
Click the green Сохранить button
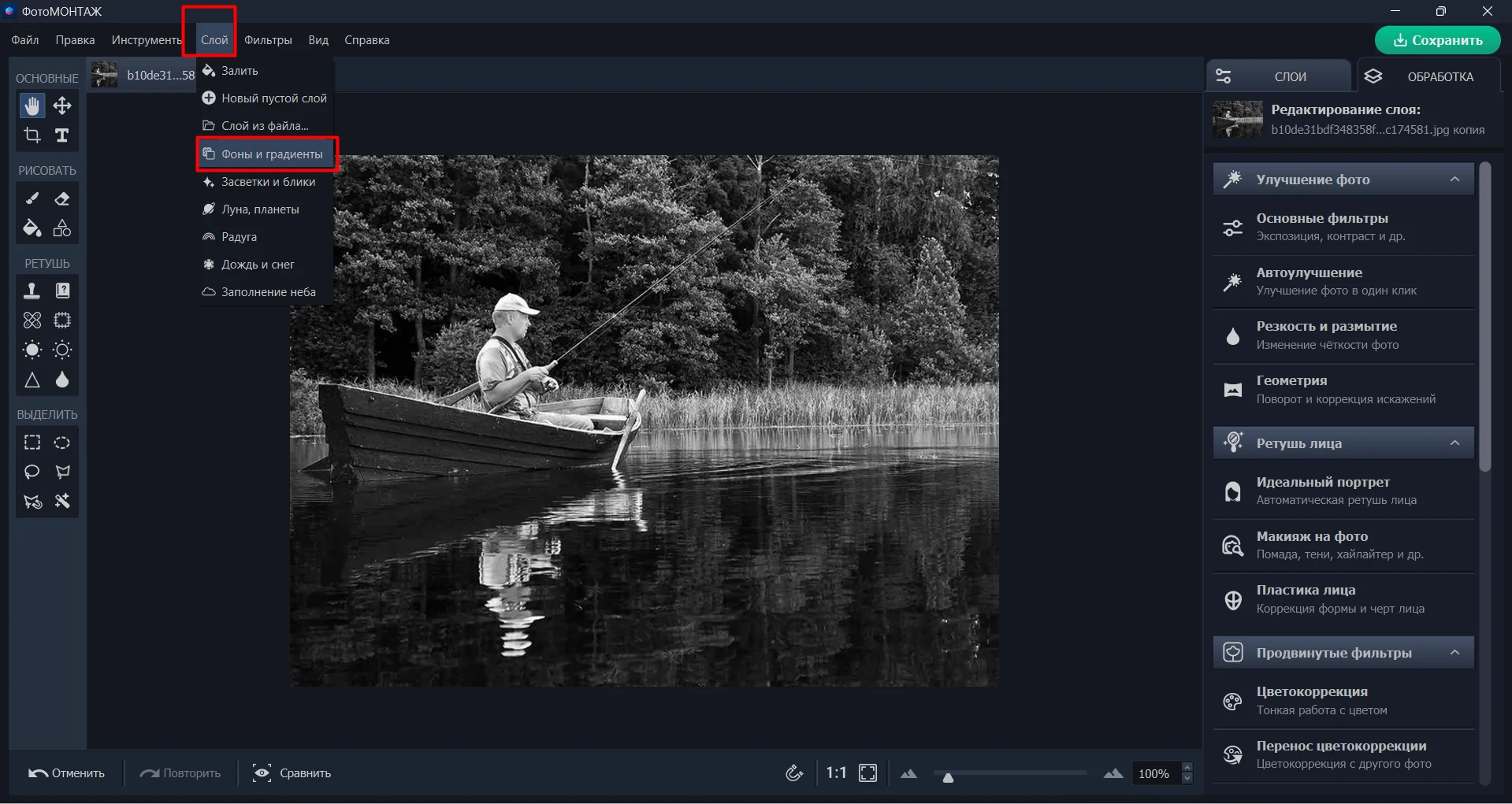[x=1437, y=40]
